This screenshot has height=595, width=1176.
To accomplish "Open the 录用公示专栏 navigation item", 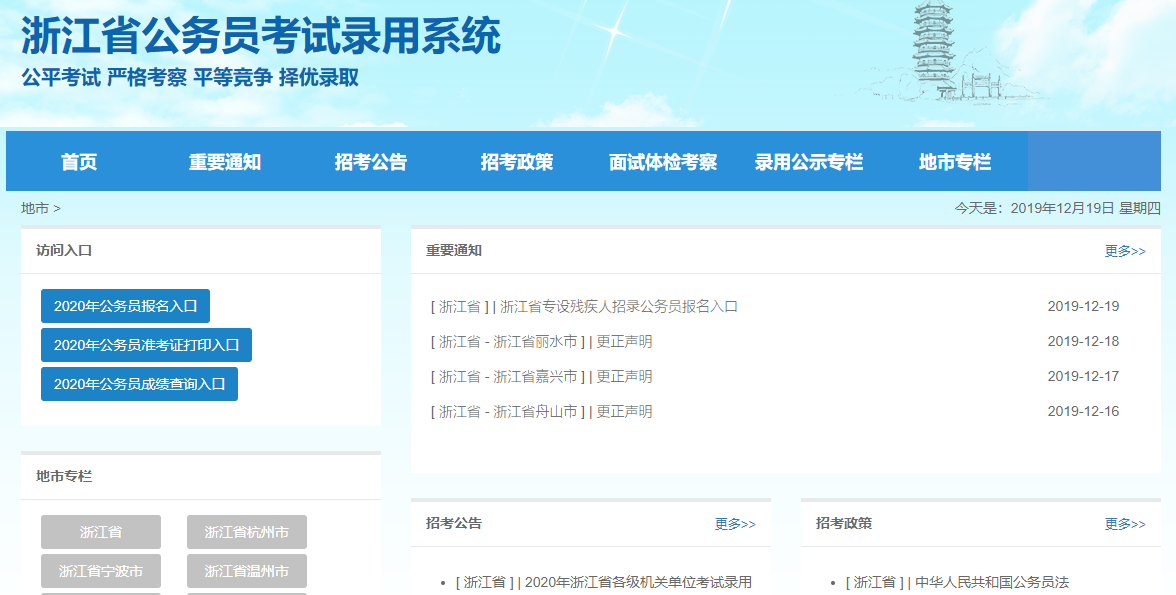I will click(809, 162).
